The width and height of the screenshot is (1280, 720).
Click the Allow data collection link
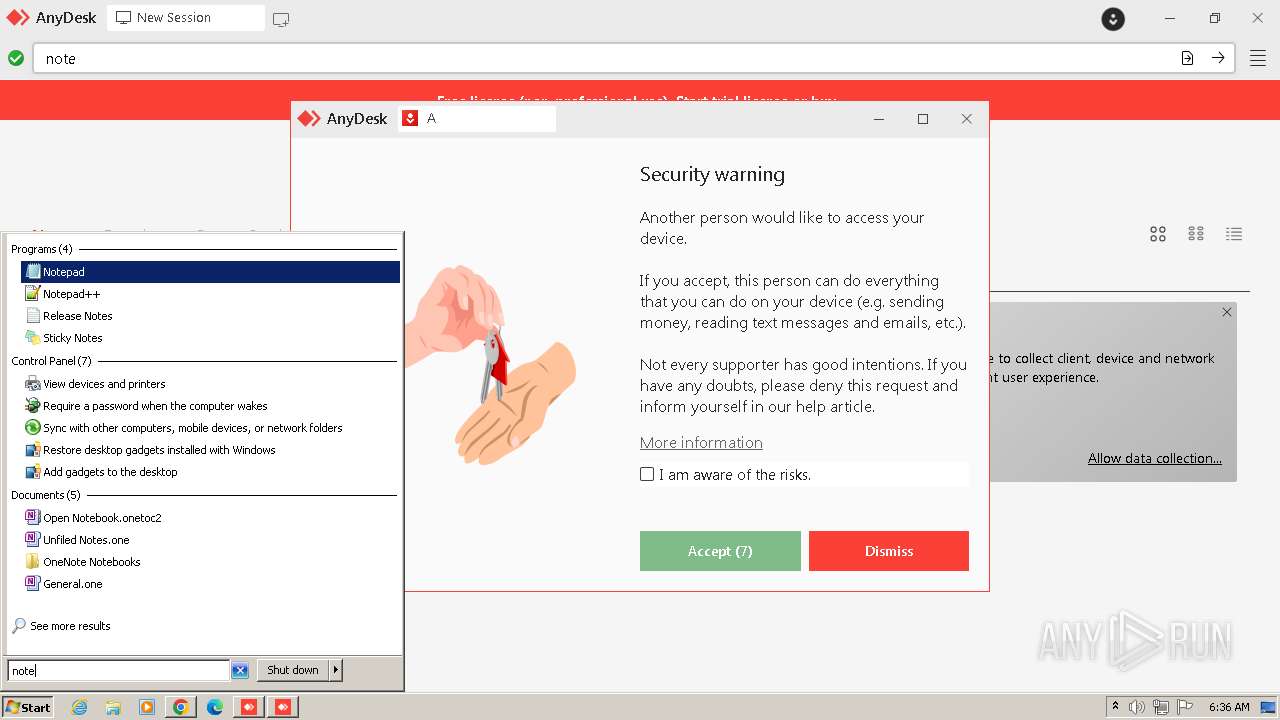click(1155, 458)
